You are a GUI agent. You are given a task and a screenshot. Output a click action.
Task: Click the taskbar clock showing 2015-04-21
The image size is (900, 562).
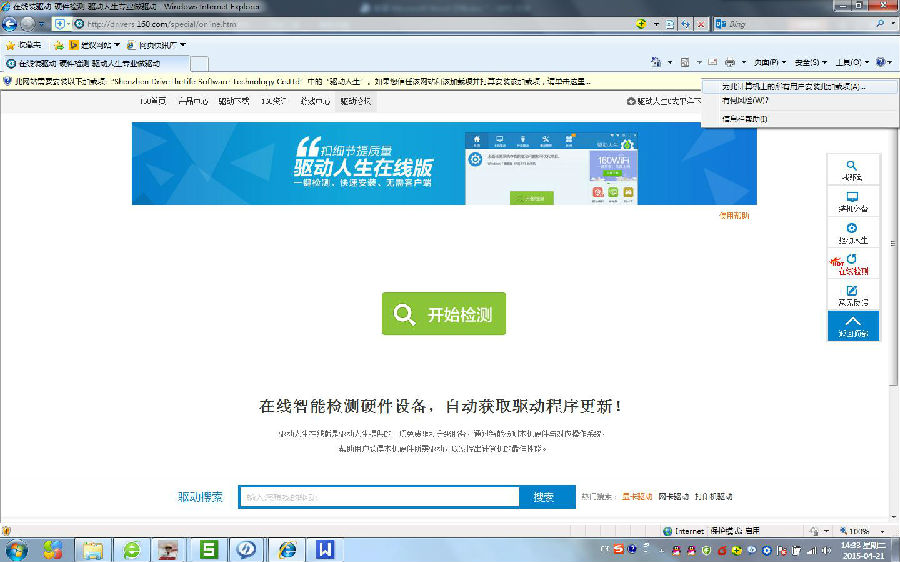click(x=863, y=550)
